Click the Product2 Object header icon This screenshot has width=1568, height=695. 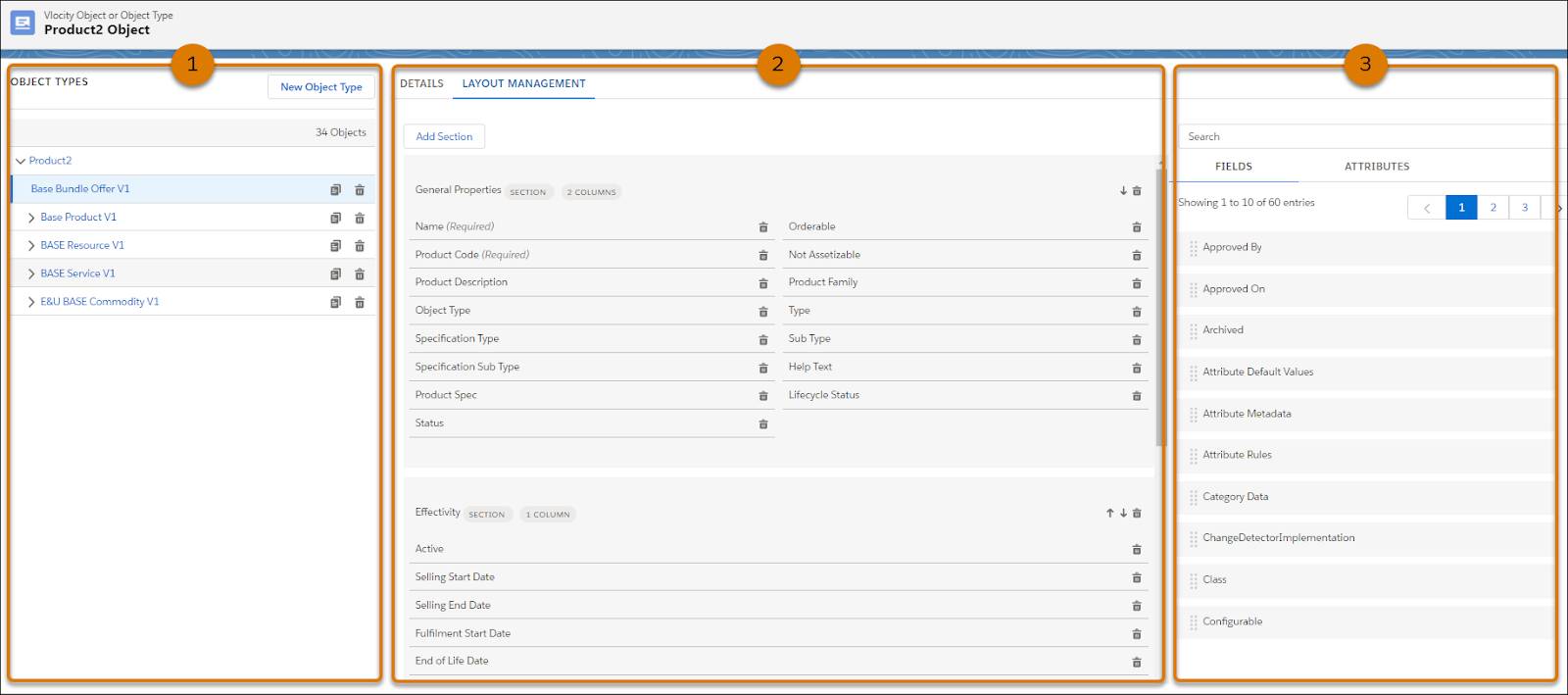[22, 22]
